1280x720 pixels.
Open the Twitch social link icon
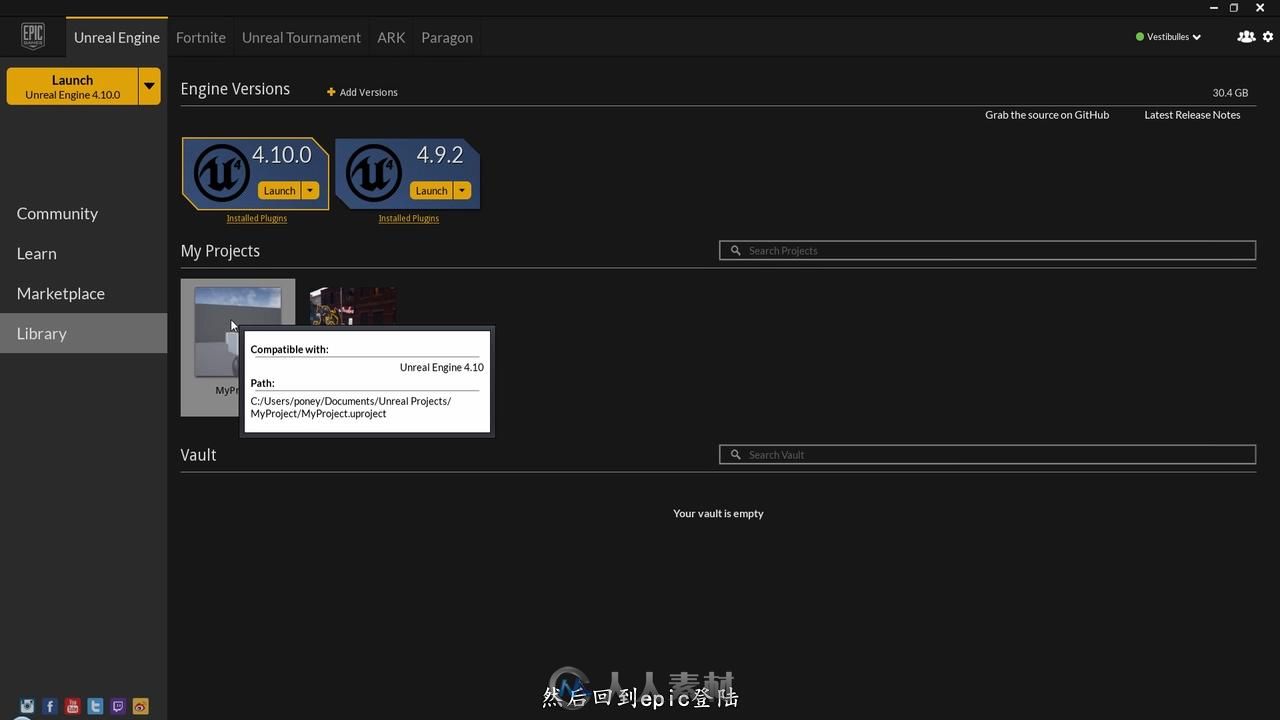(x=118, y=707)
